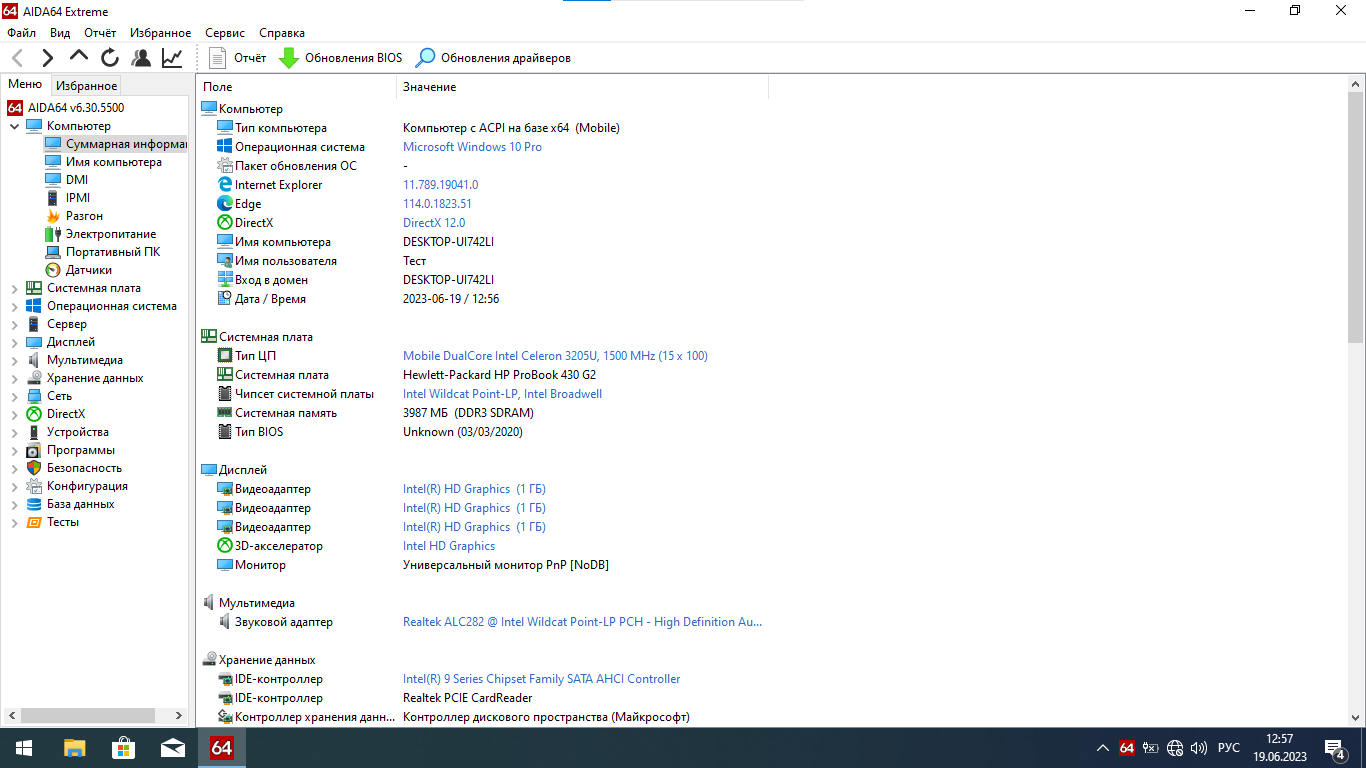Expand the Хранение данных tree node
Viewport: 1366px width, 768px height.
[14, 378]
